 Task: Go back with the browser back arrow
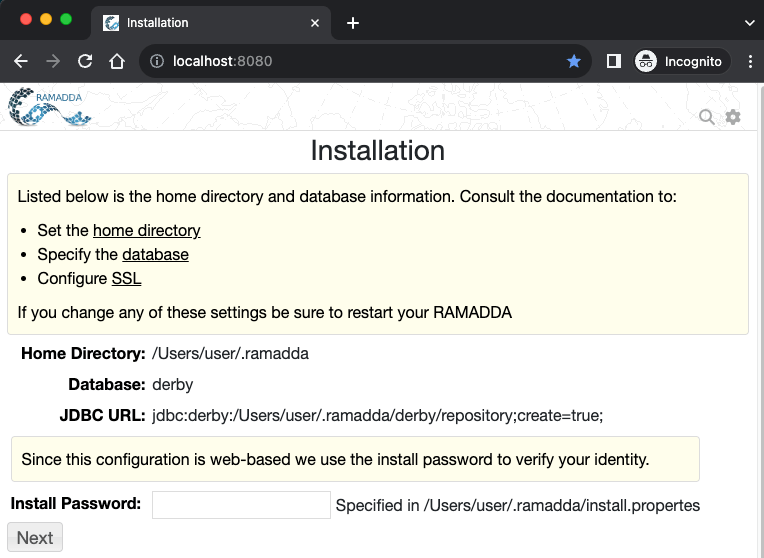(21, 61)
